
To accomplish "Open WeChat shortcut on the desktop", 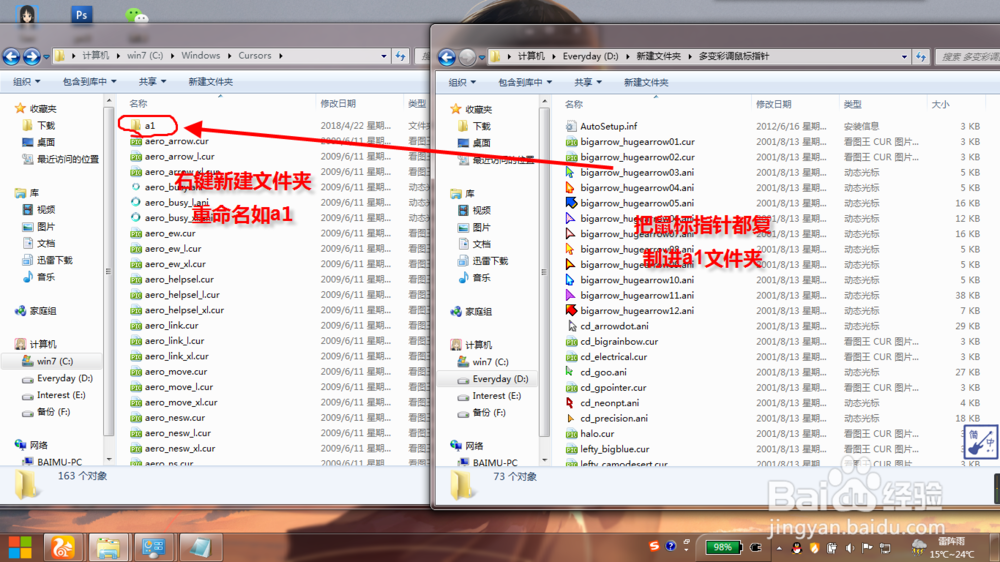I will coord(136,15).
